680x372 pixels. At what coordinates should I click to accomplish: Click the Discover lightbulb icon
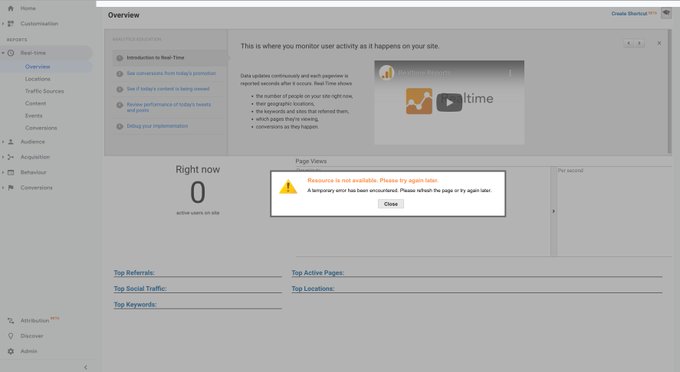pyautogui.click(x=11, y=336)
